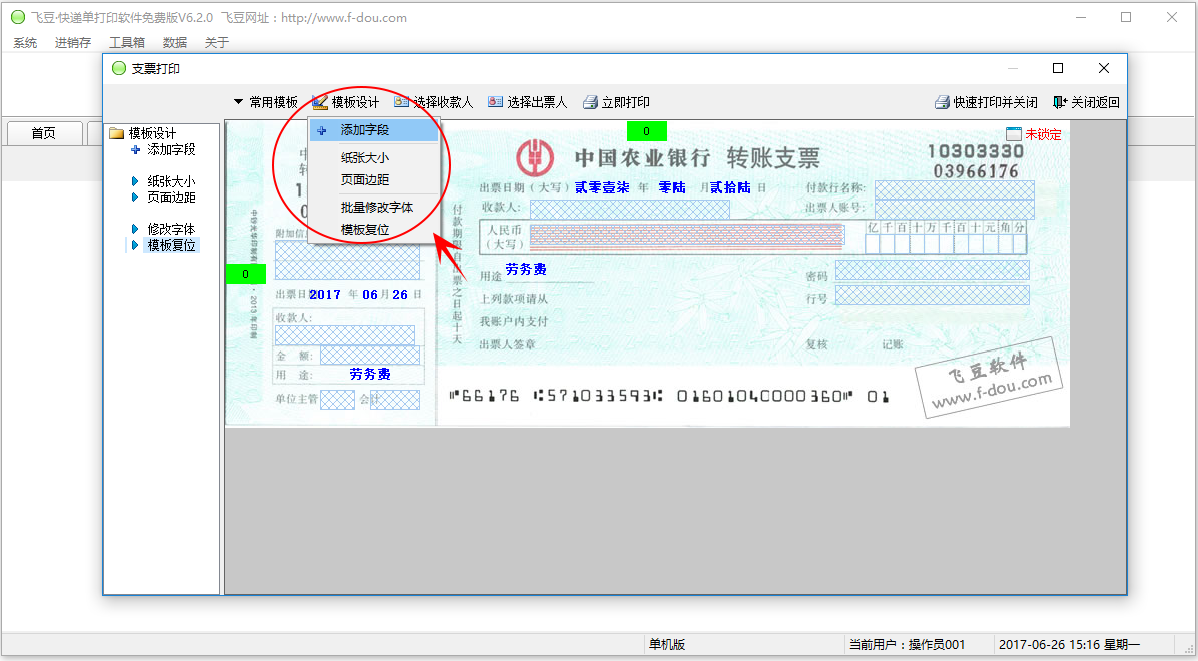This screenshot has height=661, width=1198.
Task: Click the stub 劳务费 purpose text
Action: tap(370, 374)
